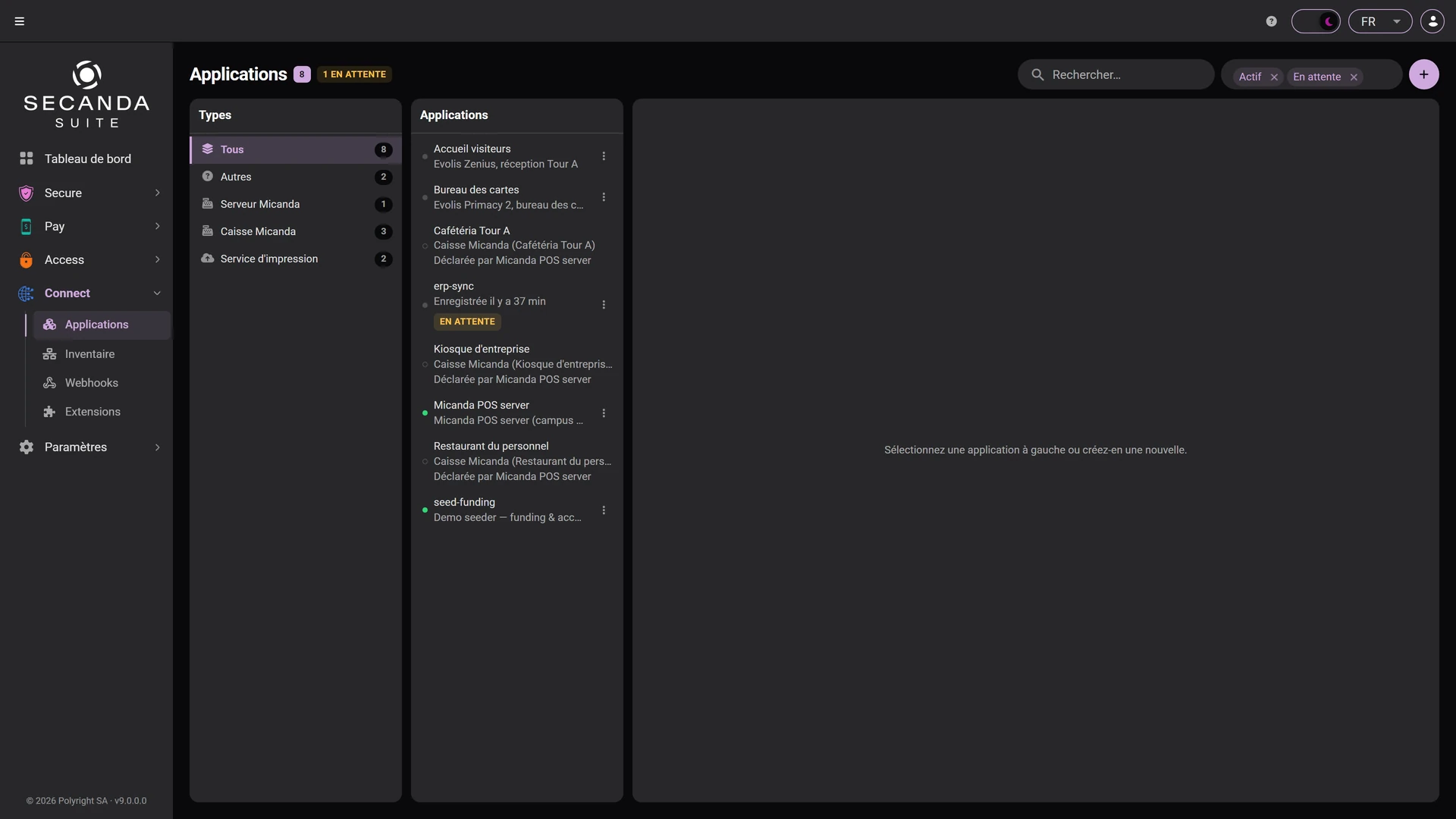Expand the Pay menu section

pos(87,226)
